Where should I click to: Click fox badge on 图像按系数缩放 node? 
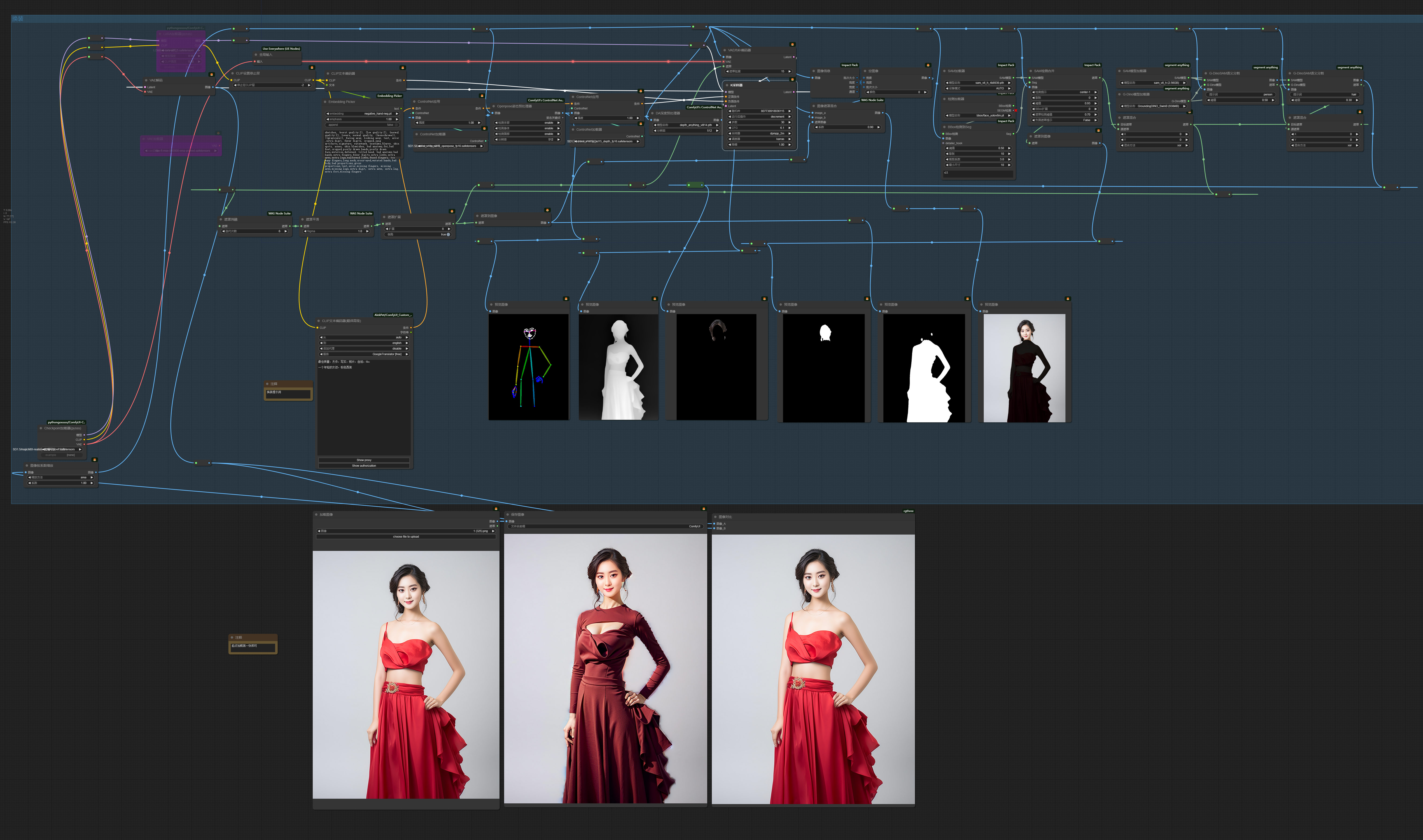pyautogui.click(x=95, y=460)
